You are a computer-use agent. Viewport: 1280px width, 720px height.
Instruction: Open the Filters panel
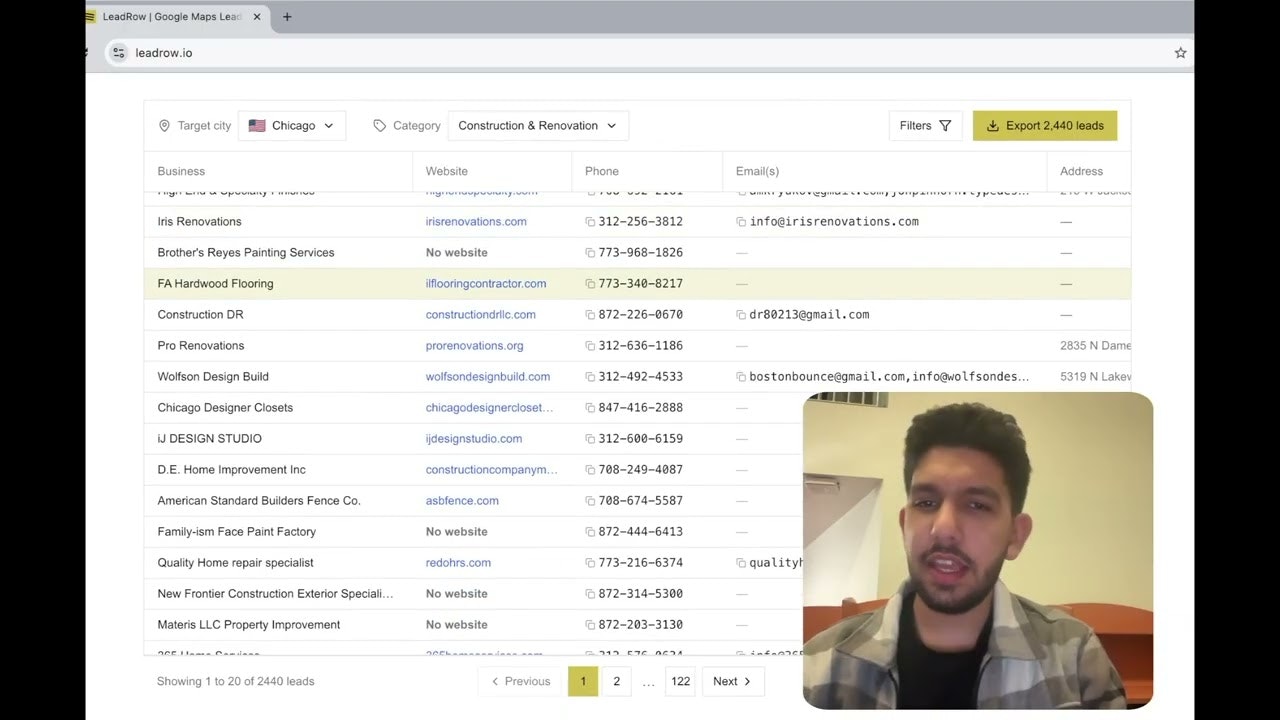click(925, 126)
